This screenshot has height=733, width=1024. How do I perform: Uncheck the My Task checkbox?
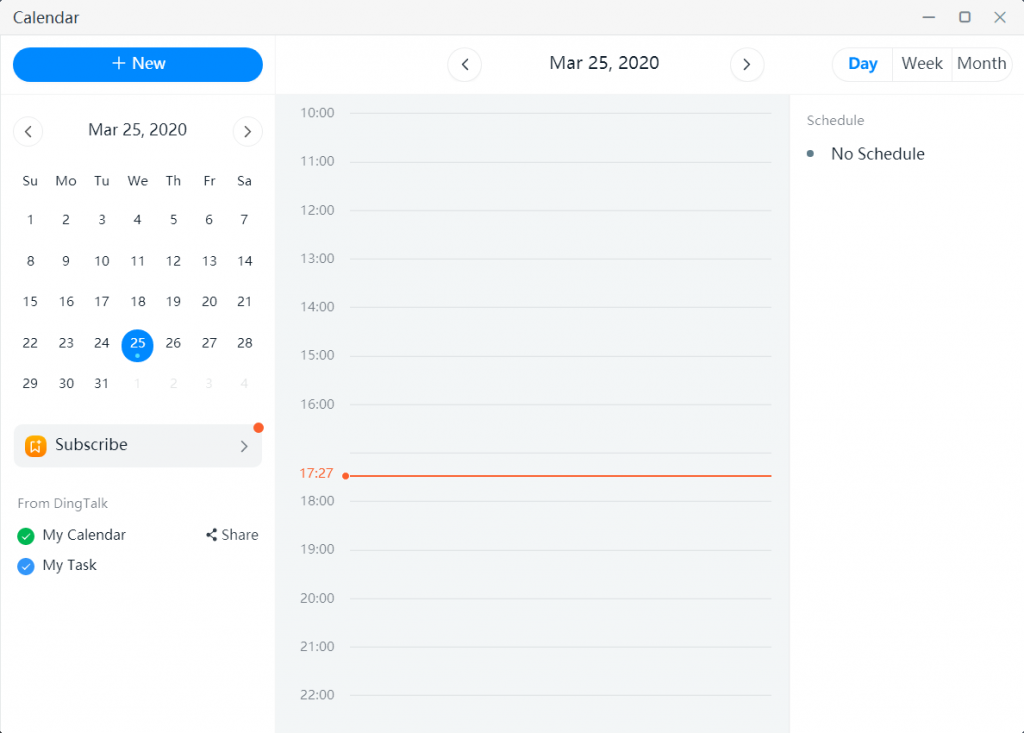(x=26, y=566)
